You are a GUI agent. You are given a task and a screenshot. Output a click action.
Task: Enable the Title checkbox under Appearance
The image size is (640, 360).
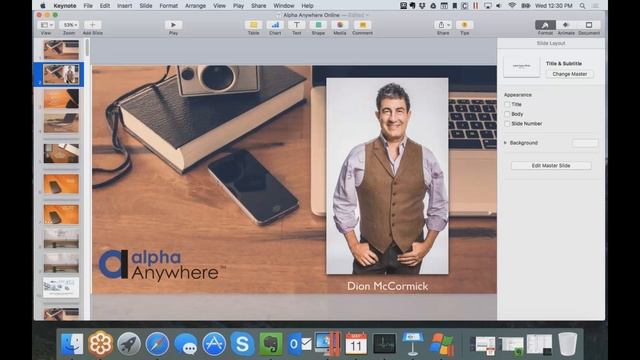(x=507, y=104)
